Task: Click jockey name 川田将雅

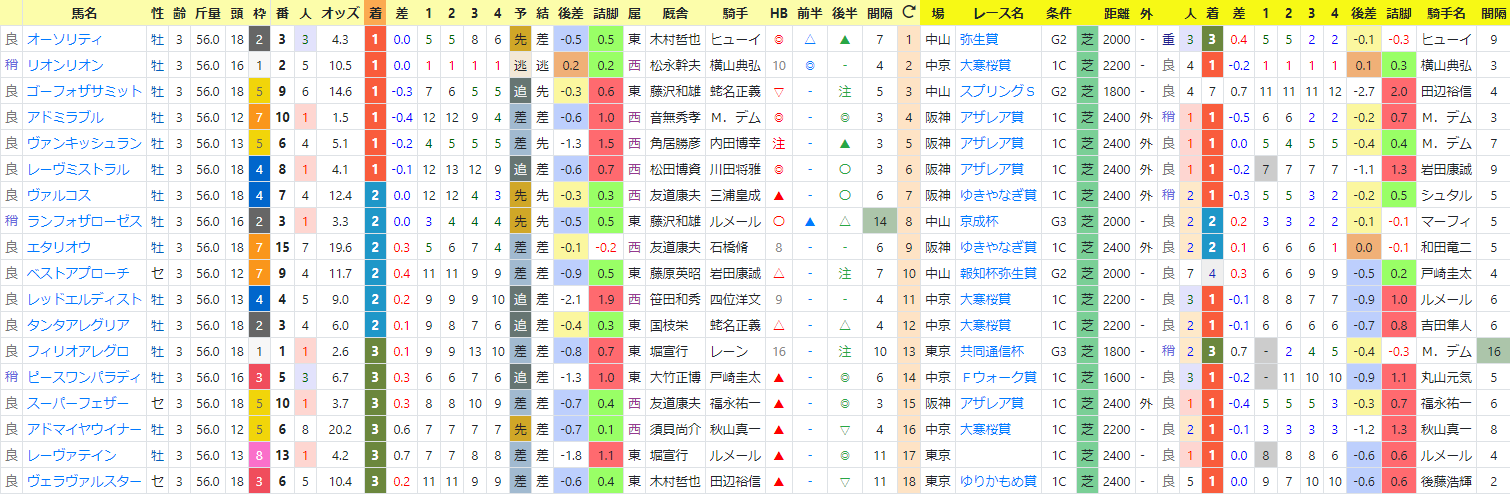Action: tap(735, 169)
